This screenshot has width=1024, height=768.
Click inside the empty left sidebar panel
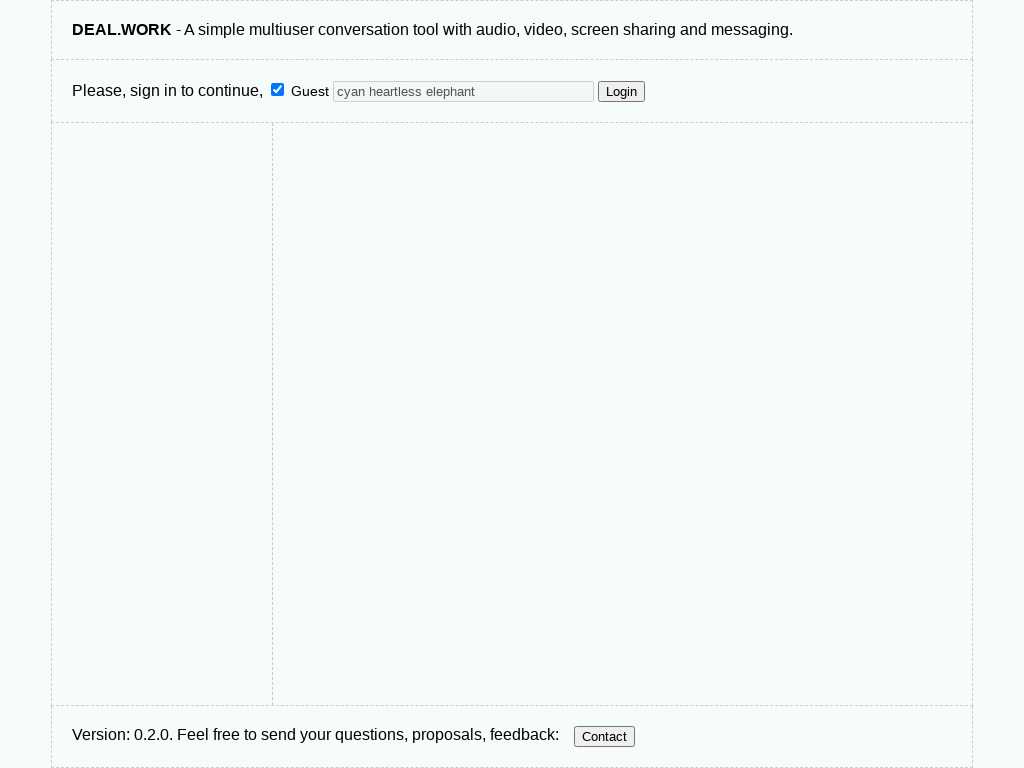pyautogui.click(x=162, y=413)
